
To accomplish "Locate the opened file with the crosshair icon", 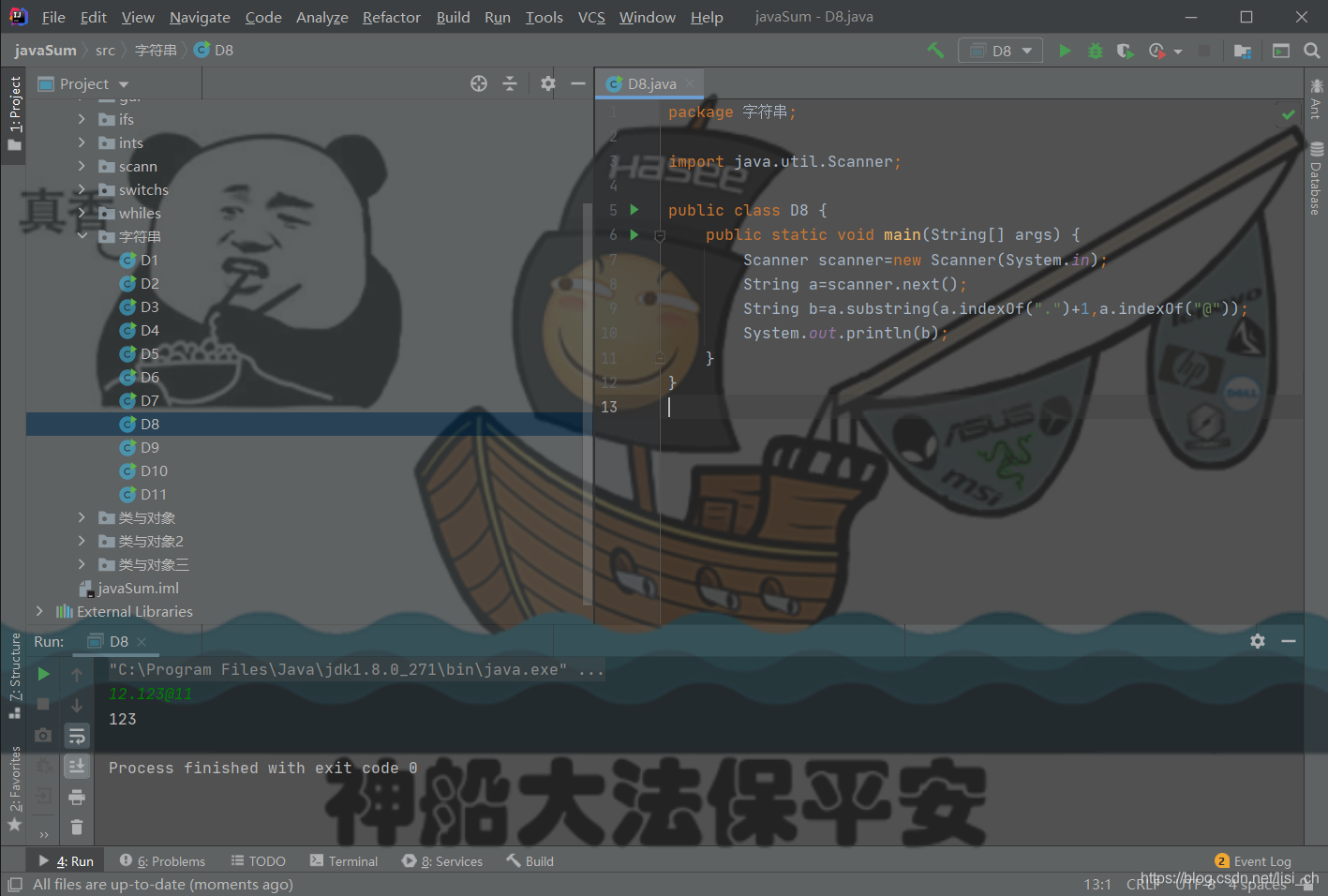I will [x=479, y=83].
